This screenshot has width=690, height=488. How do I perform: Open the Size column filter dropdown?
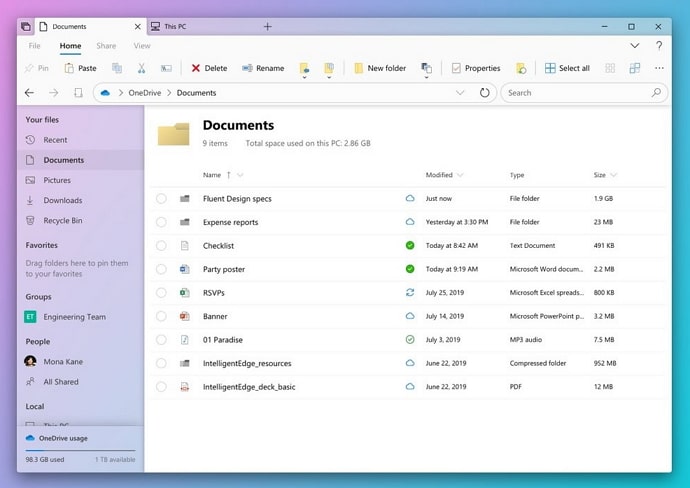pos(613,175)
